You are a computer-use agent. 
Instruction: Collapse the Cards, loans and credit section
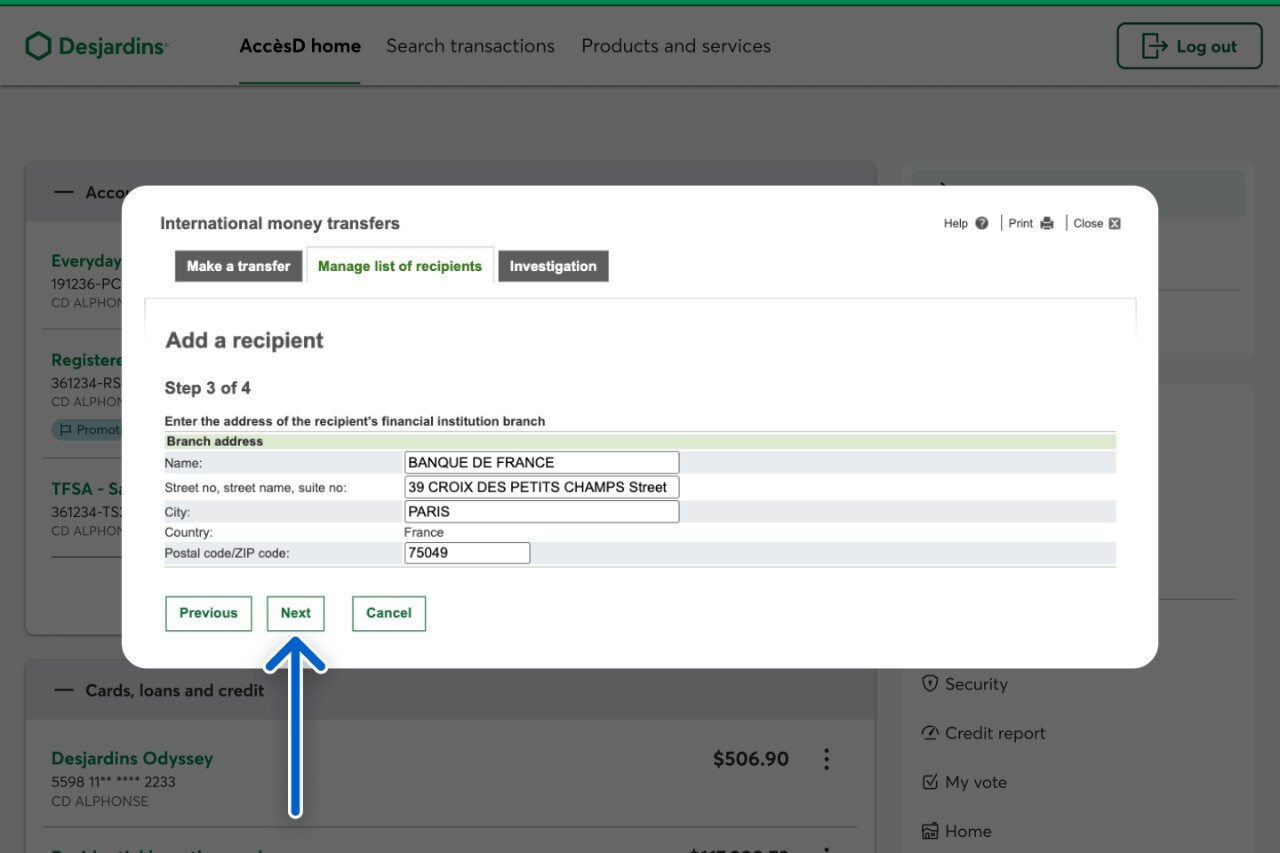[64, 690]
